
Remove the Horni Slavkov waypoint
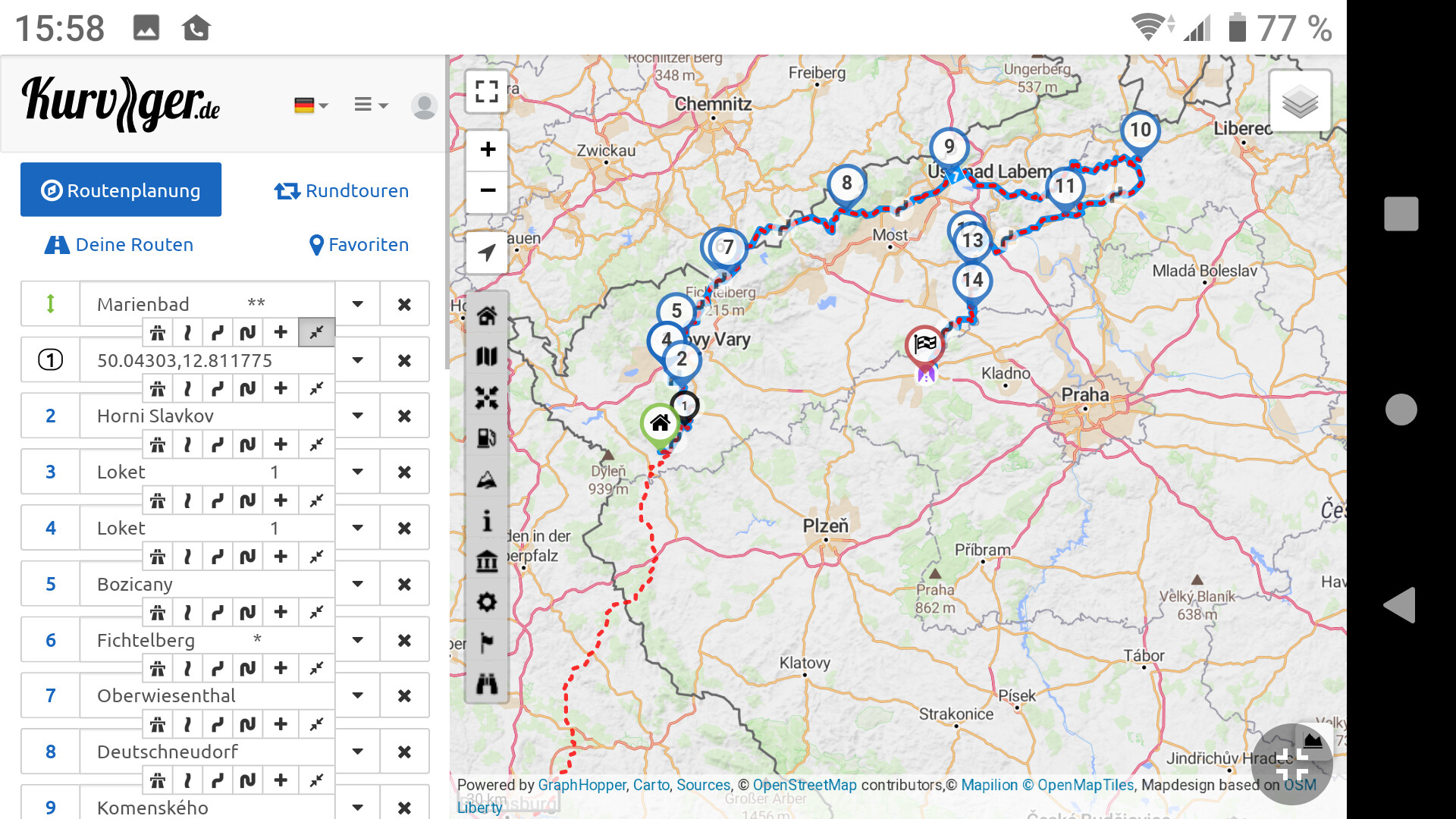click(404, 416)
